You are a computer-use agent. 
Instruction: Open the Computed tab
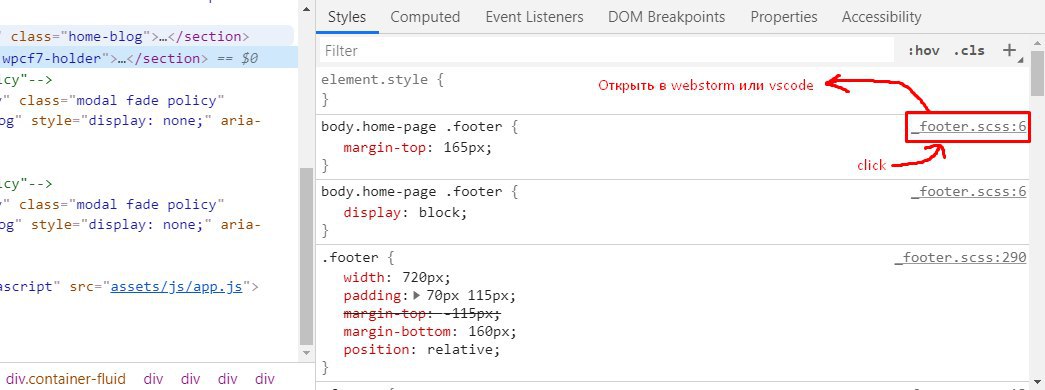[x=425, y=17]
